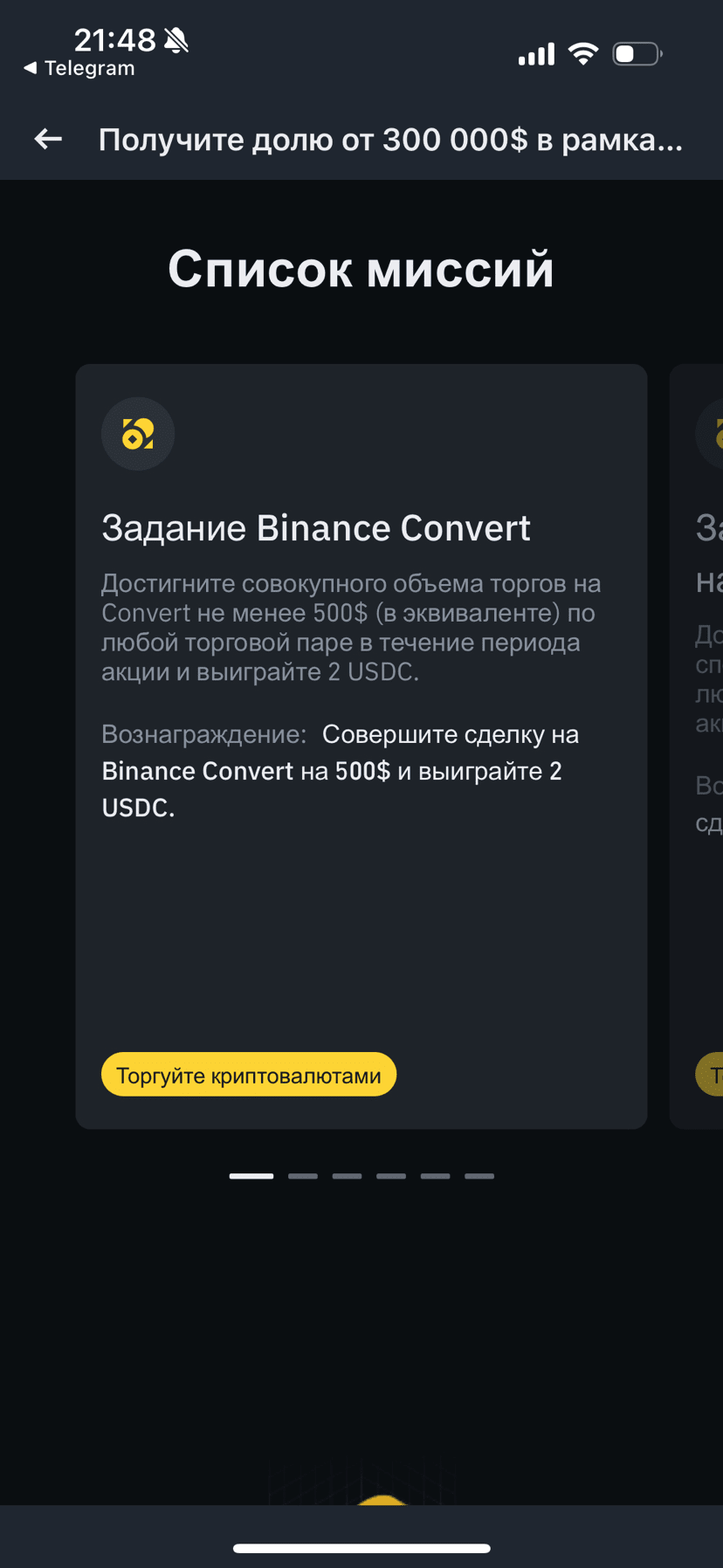Tap the cut-off yellow button on next card
Viewport: 723px width, 1568px height.
click(x=709, y=1075)
